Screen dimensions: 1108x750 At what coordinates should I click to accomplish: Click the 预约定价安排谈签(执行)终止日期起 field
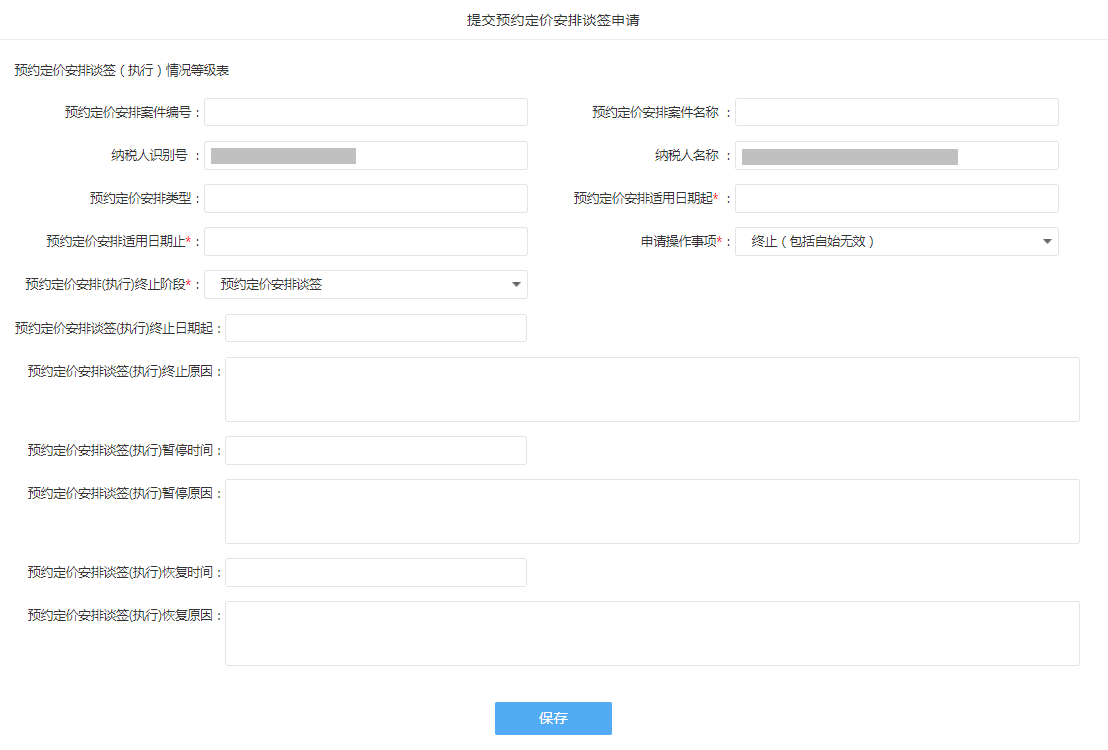(x=376, y=328)
